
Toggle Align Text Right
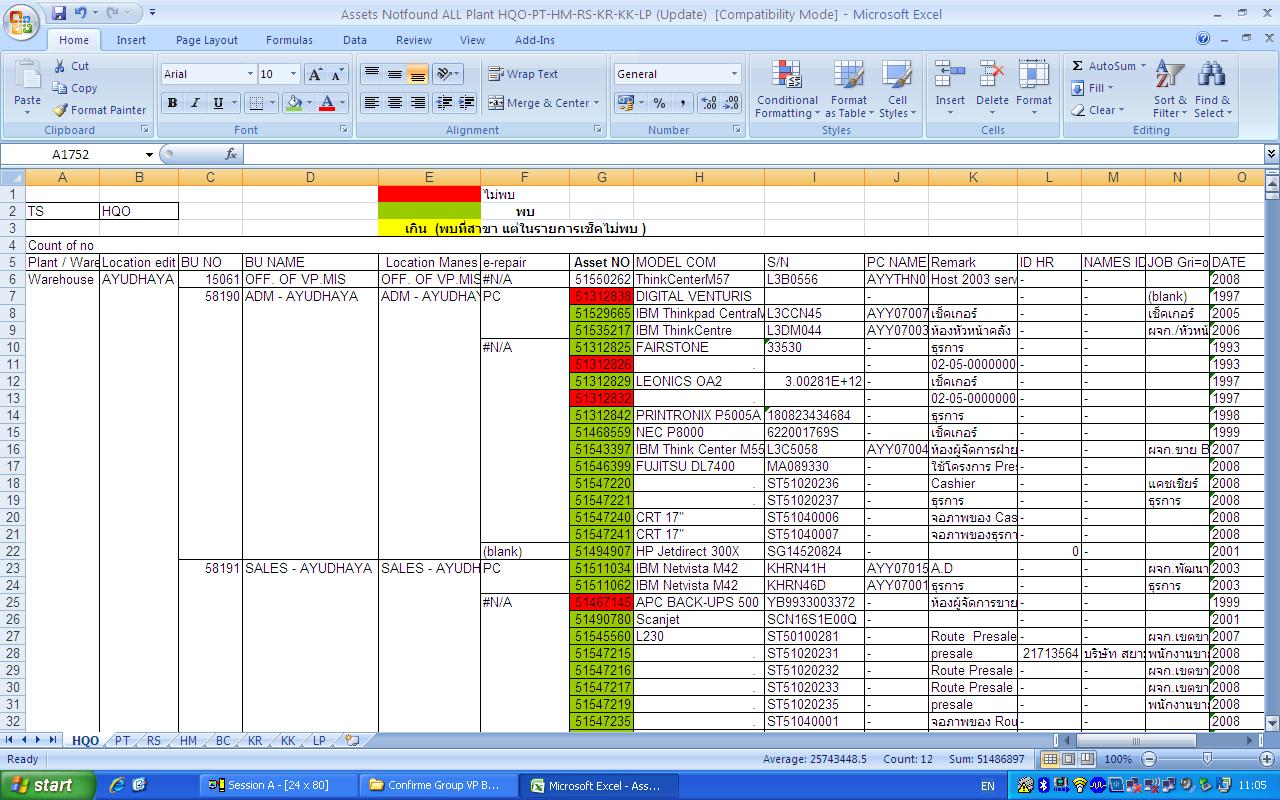click(x=418, y=103)
